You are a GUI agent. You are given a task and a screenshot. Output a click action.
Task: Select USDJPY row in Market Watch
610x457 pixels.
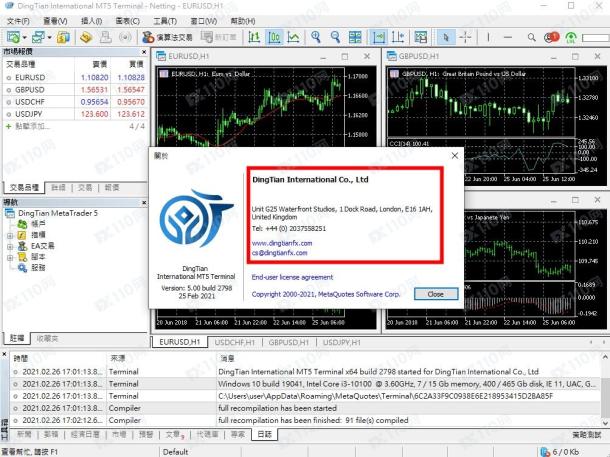(x=75, y=114)
